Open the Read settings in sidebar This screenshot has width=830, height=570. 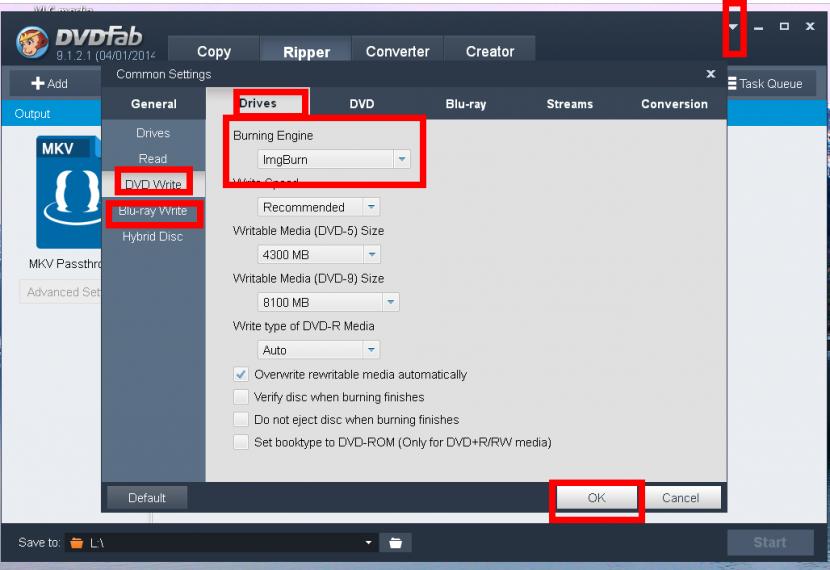click(153, 159)
